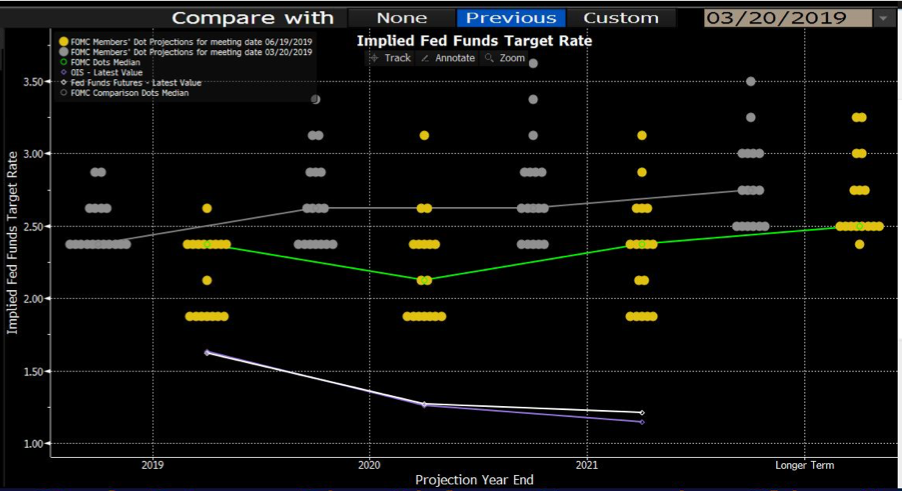This screenshot has width=902, height=491.
Task: Click the 2019 green median marker
Action: [x=207, y=244]
